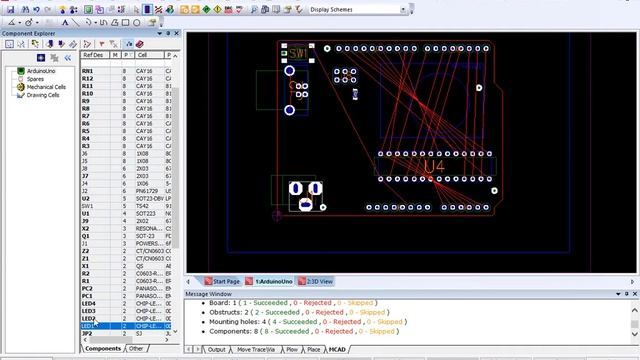Click the red crossed traces icon
640x360 pixels.
pos(158,9)
